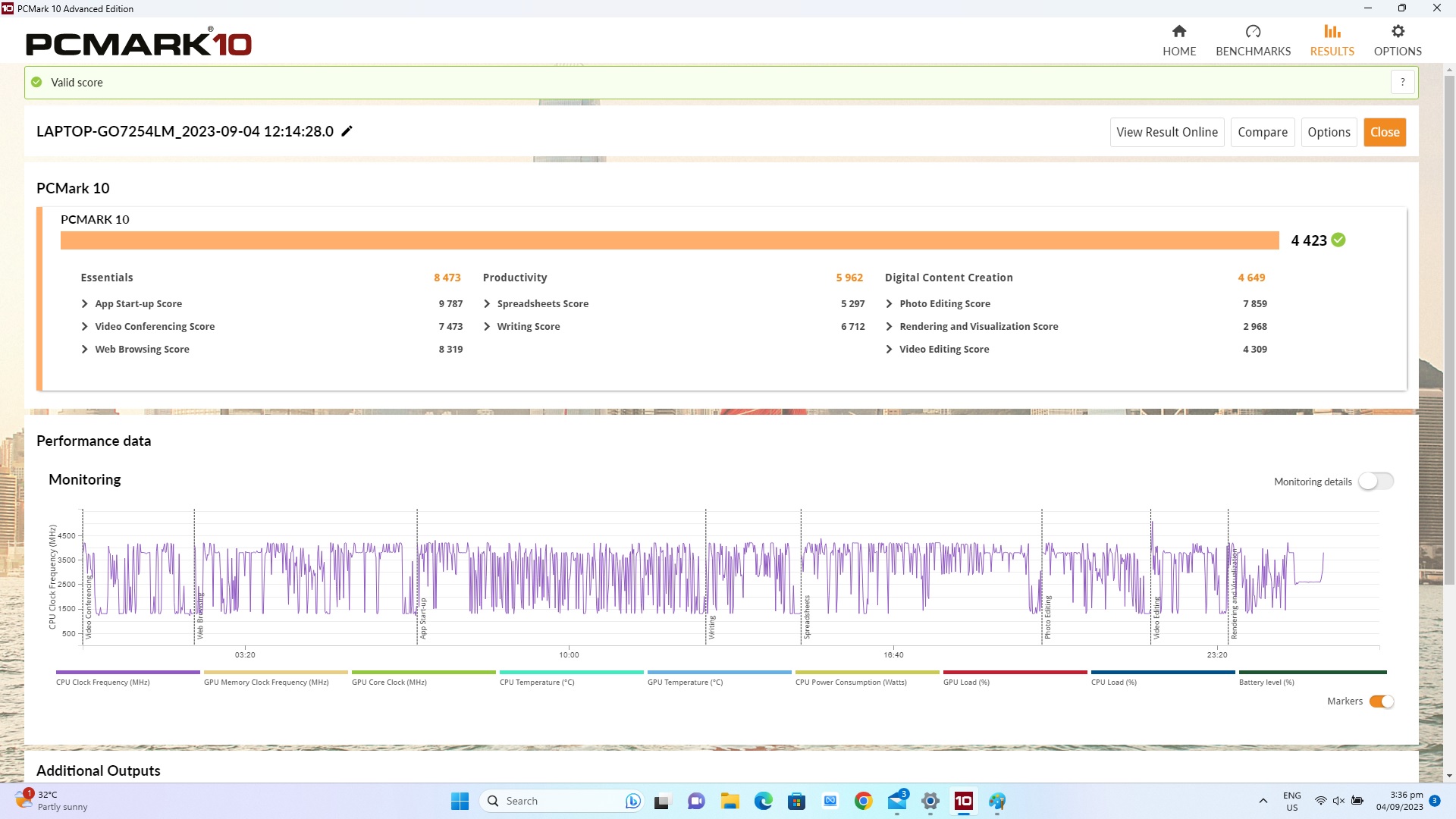Open the Benchmarks gauge icon
The width and height of the screenshot is (1456, 819).
[x=1253, y=31]
